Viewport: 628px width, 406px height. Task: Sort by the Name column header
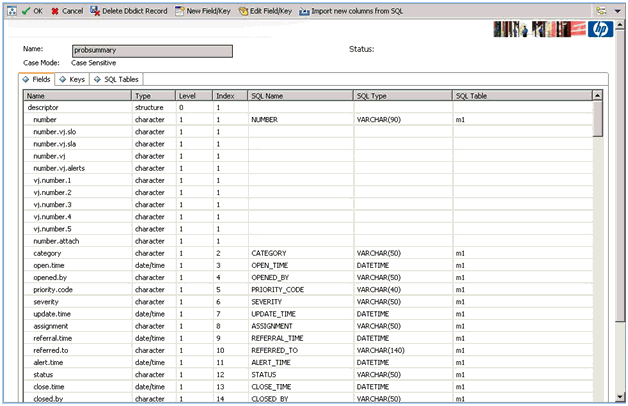pyautogui.click(x=78, y=96)
